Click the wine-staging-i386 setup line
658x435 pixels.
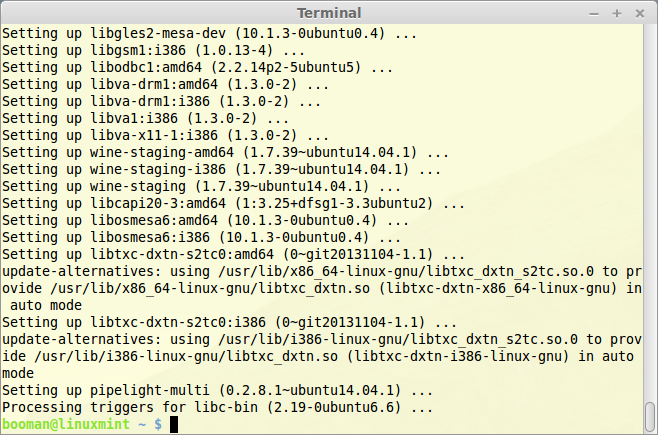pos(222,169)
